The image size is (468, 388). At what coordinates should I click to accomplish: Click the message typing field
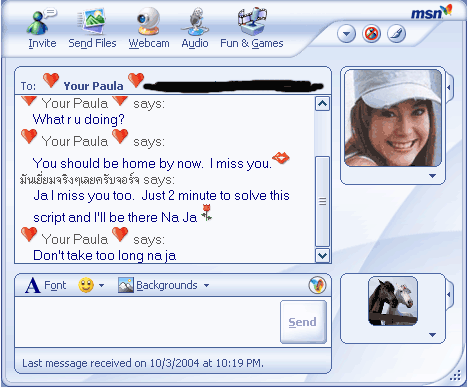click(147, 322)
